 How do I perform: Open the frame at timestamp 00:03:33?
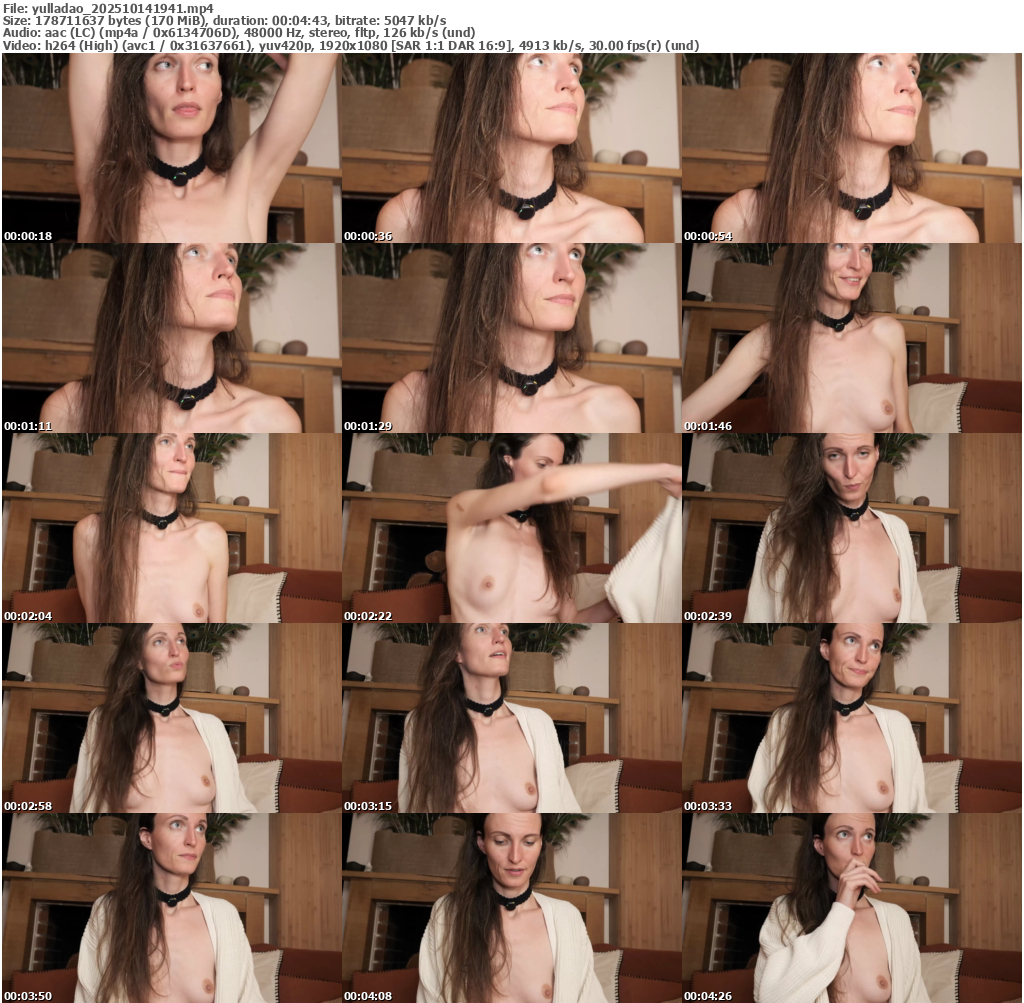click(851, 718)
